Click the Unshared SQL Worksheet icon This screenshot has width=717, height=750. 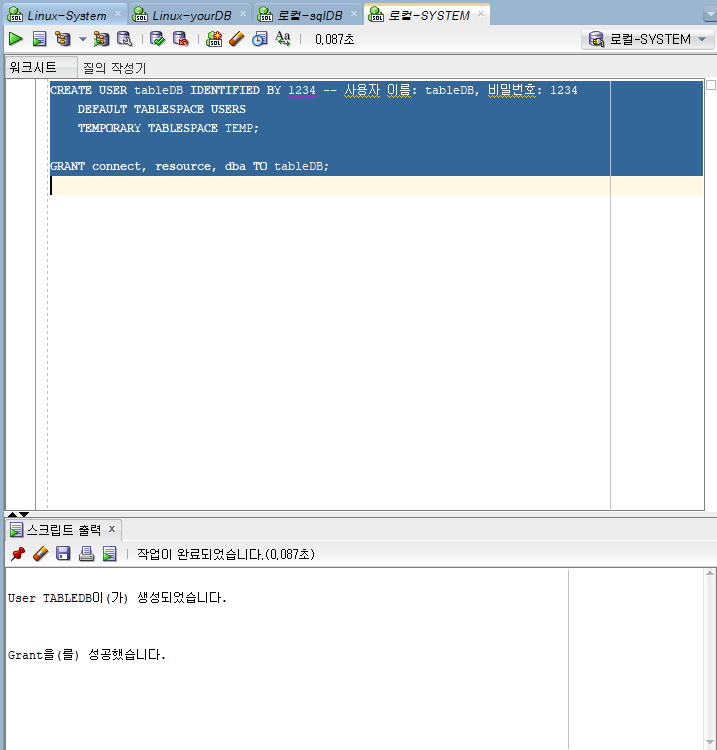[x=214, y=39]
